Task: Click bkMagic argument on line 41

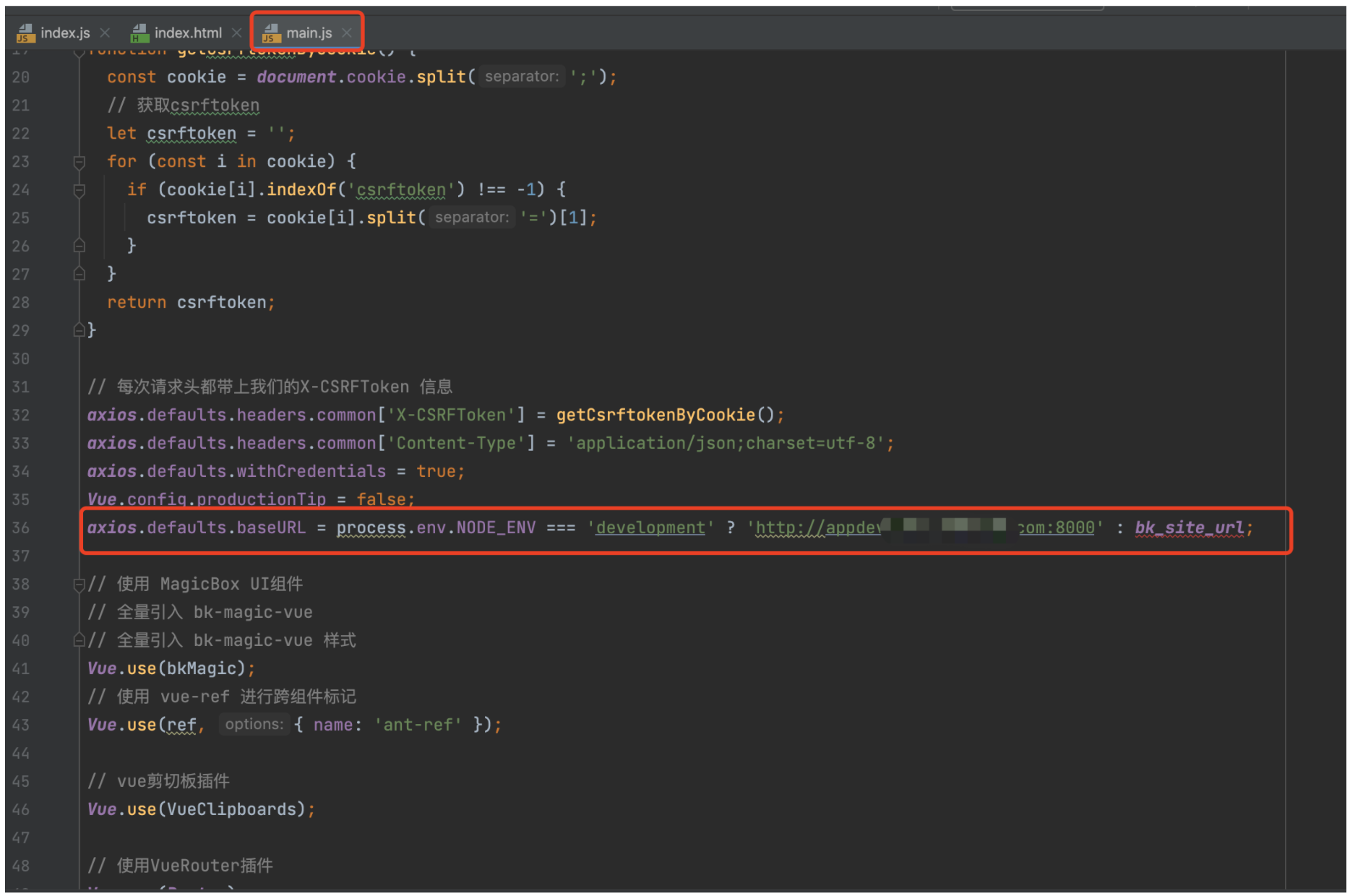Action: [201, 669]
